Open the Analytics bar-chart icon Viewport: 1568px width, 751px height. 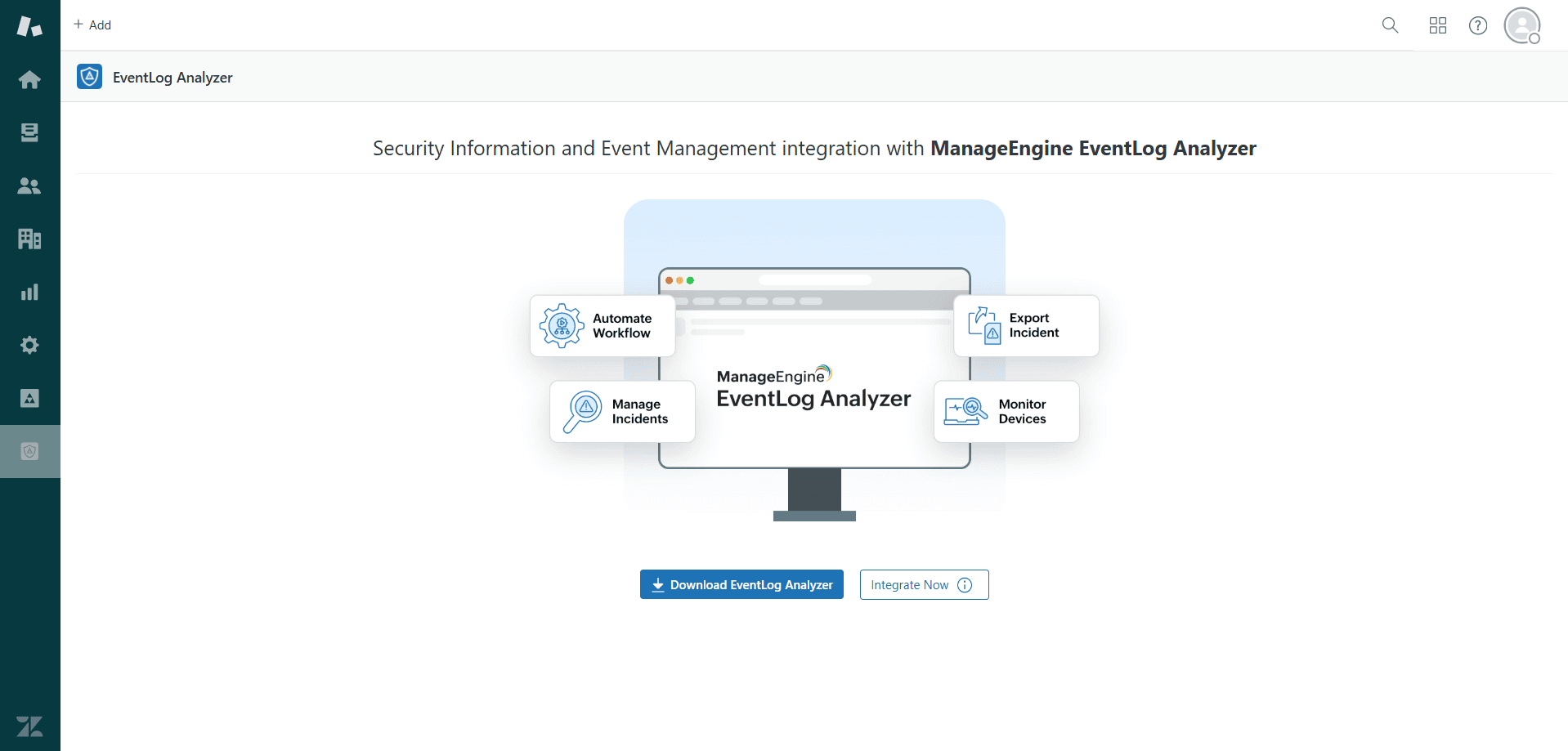(x=29, y=292)
